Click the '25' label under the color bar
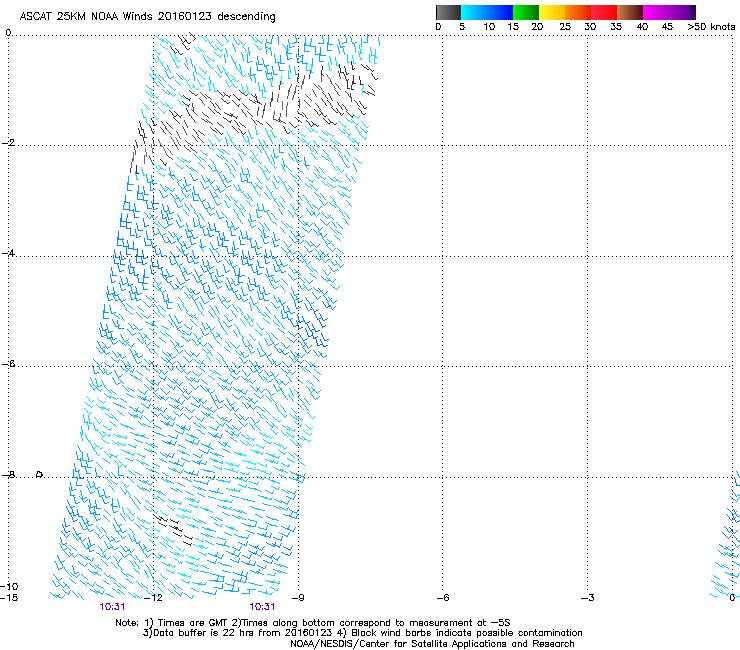 (565, 27)
